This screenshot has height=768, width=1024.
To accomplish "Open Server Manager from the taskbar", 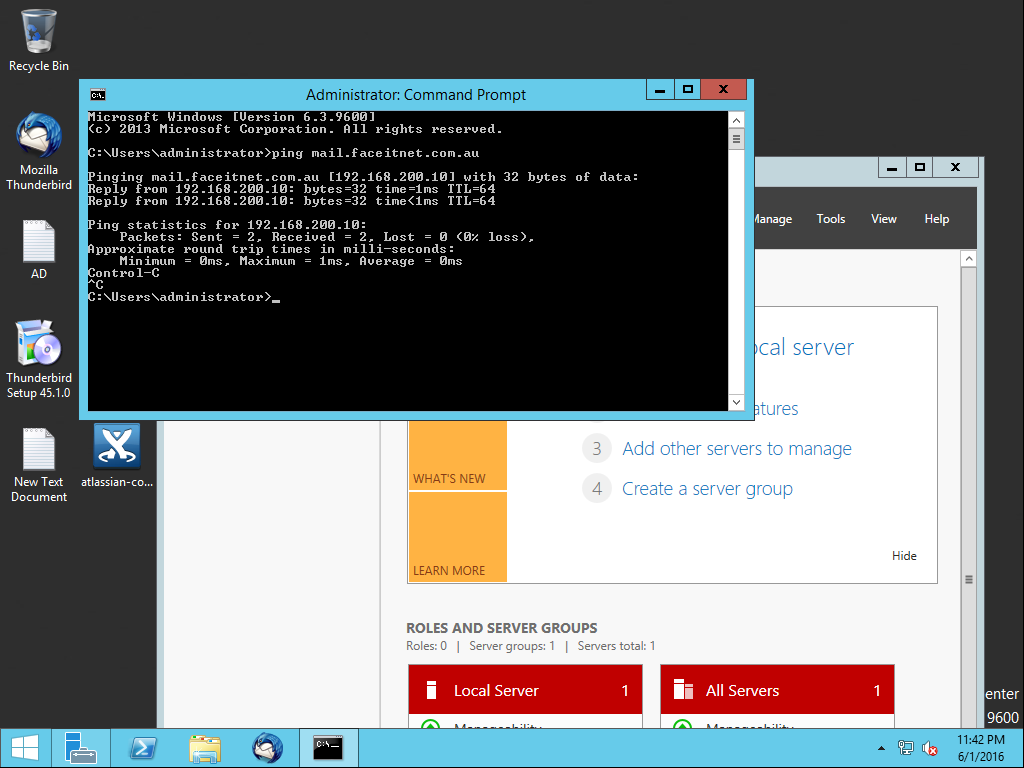I will [80, 748].
